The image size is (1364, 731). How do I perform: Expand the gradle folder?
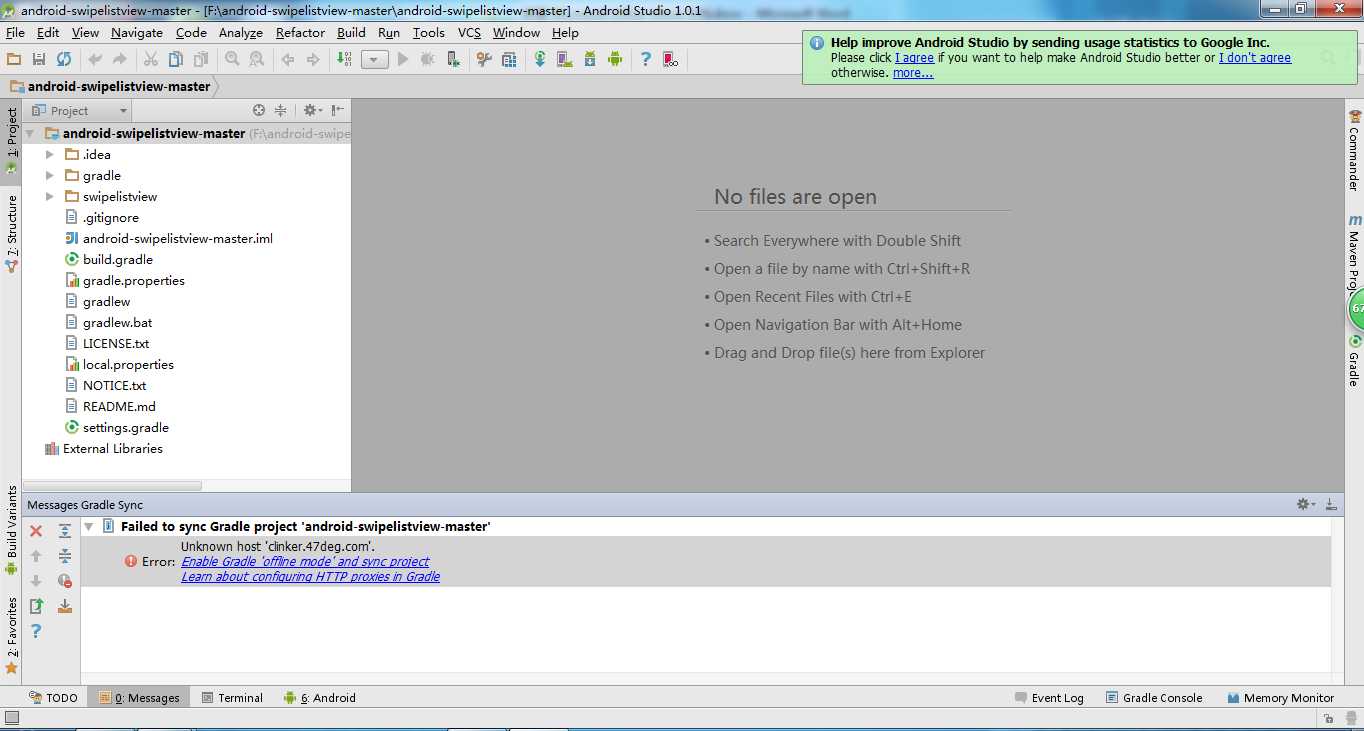point(50,175)
